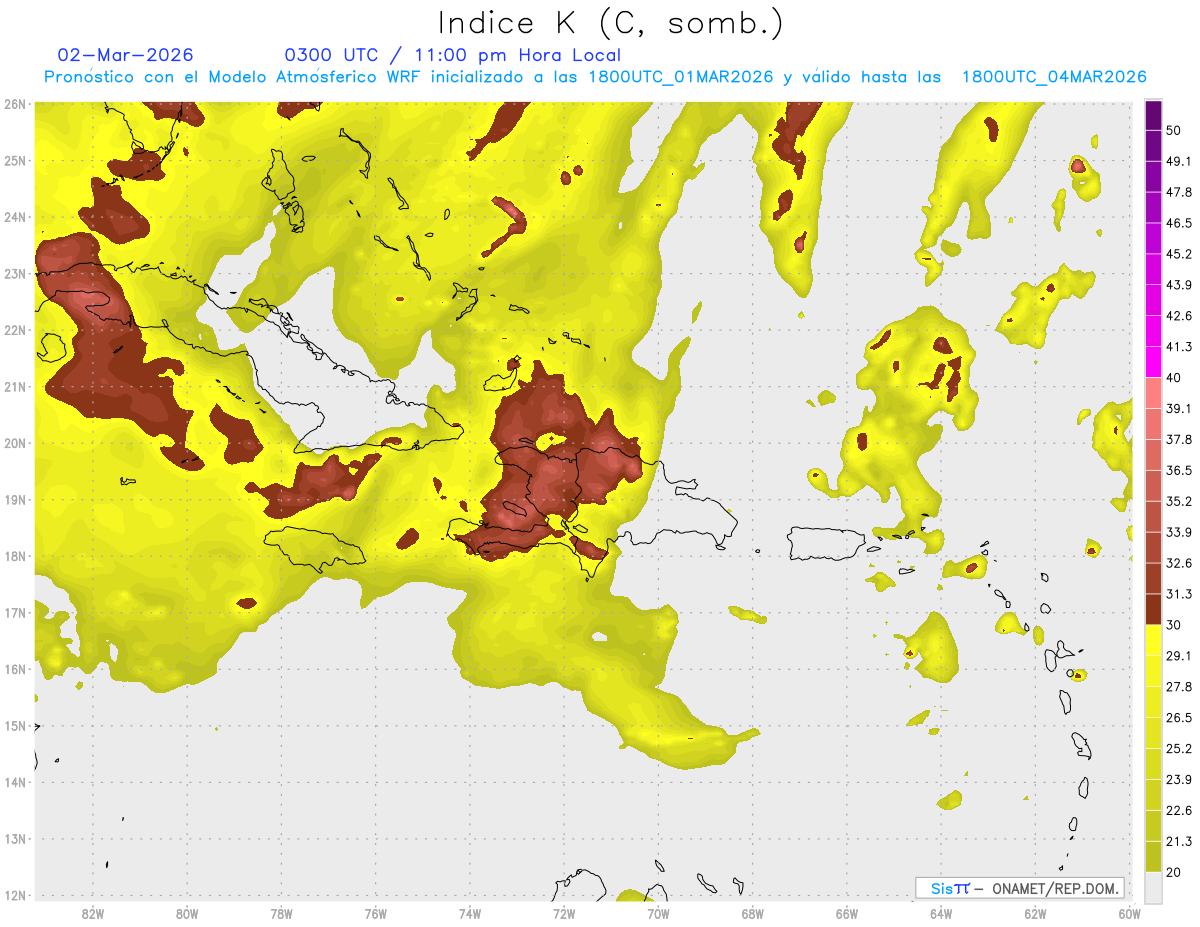Pick the dark purple swatch above 50
Viewport: 1200px width, 927px height.
(1153, 115)
